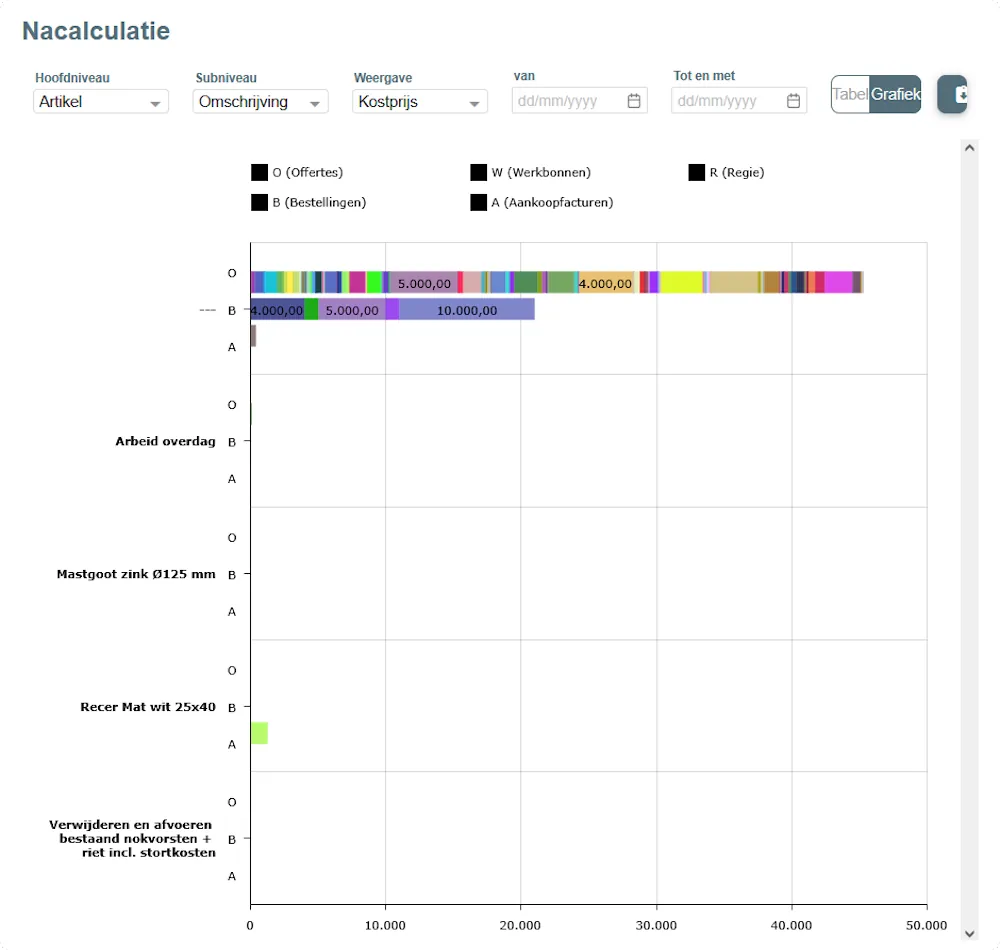The width and height of the screenshot is (1000, 950).
Task: Click the green Recer Mat wit A bar
Action: click(260, 733)
